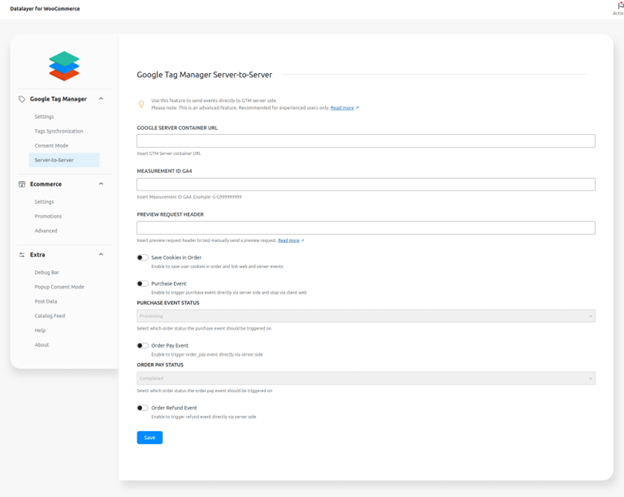Screen dimensions: 624x497
Task: Focus the Measurement ID GA4 field
Action: [366, 184]
